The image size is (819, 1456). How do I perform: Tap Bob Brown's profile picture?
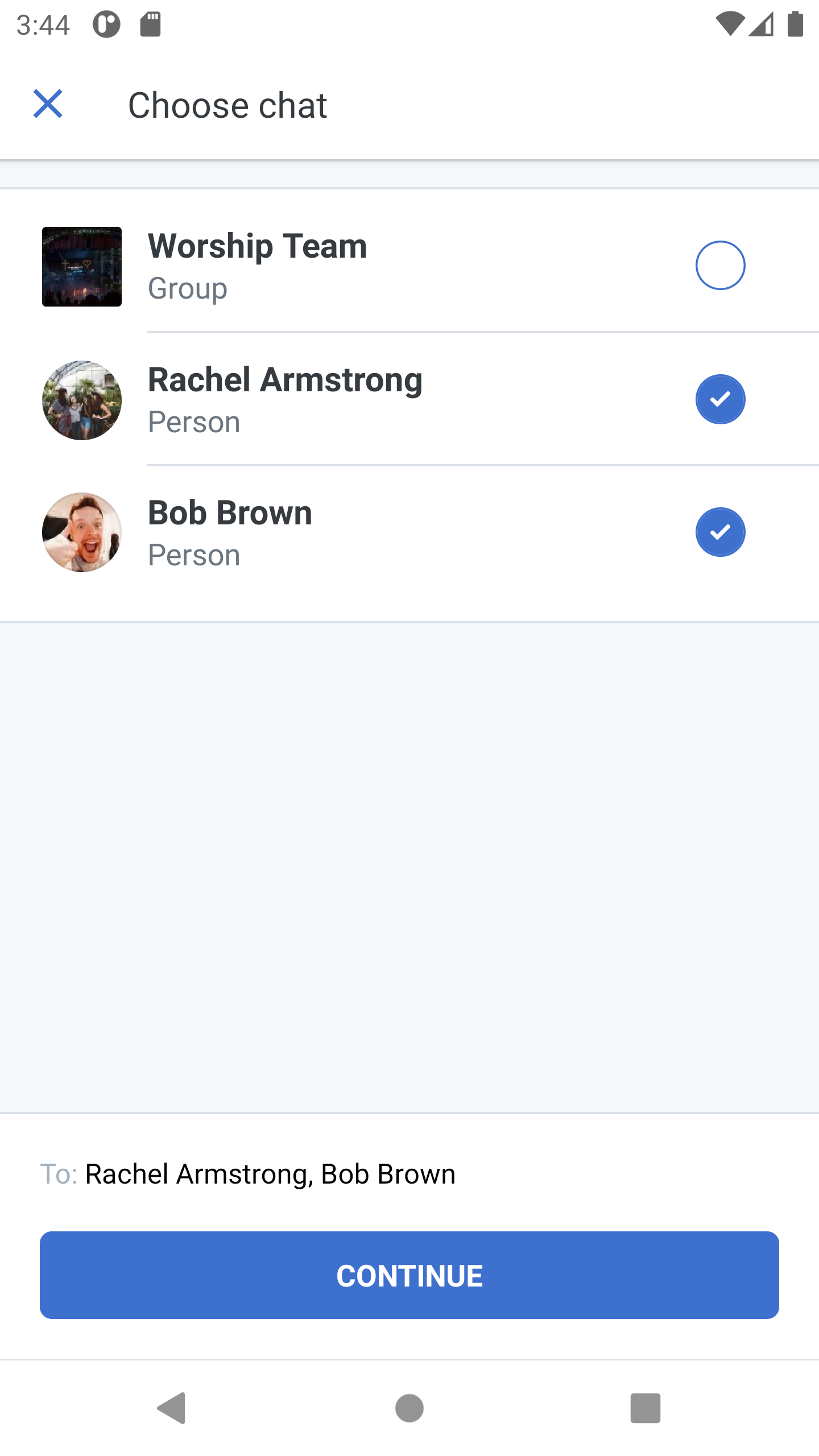point(82,532)
